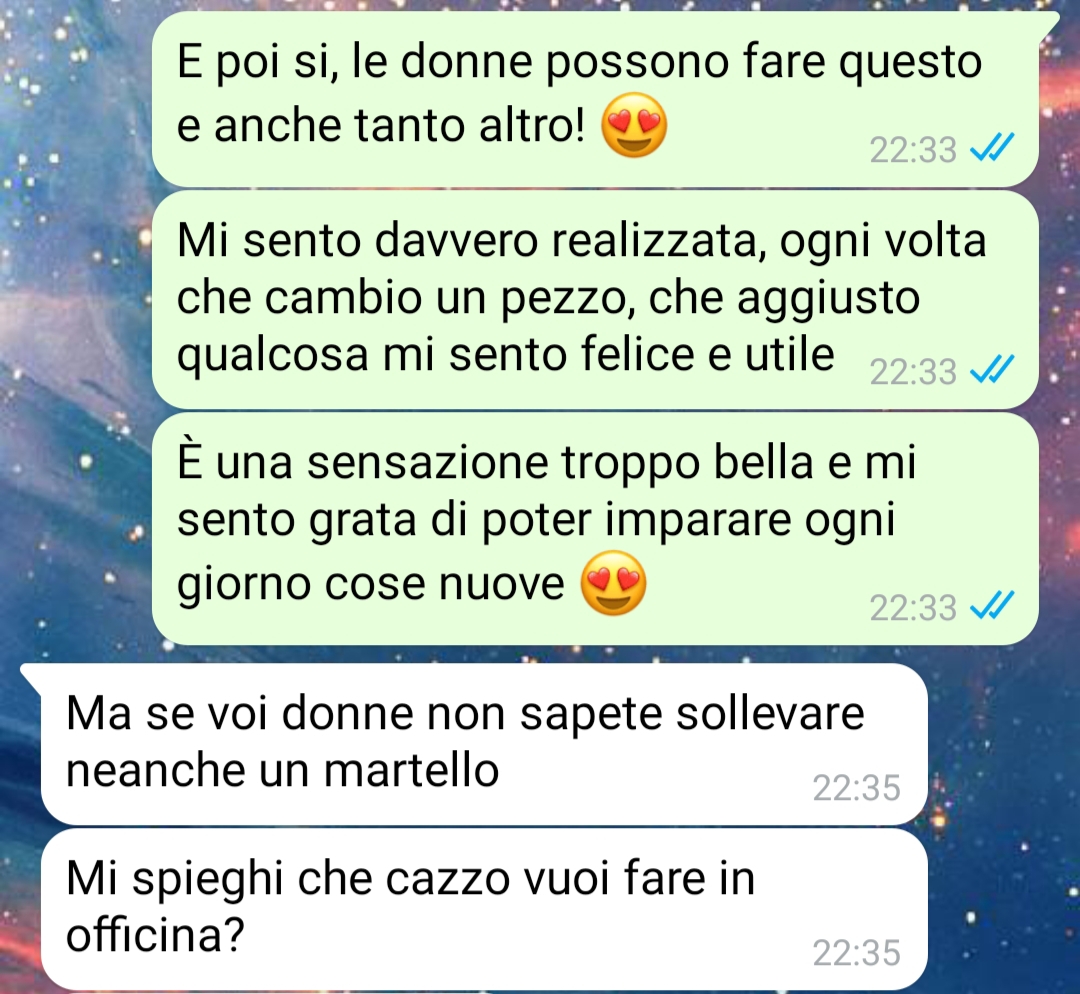Tap 22:33 timestamp on first green bubble
The image size is (1080, 994).
coord(913,149)
